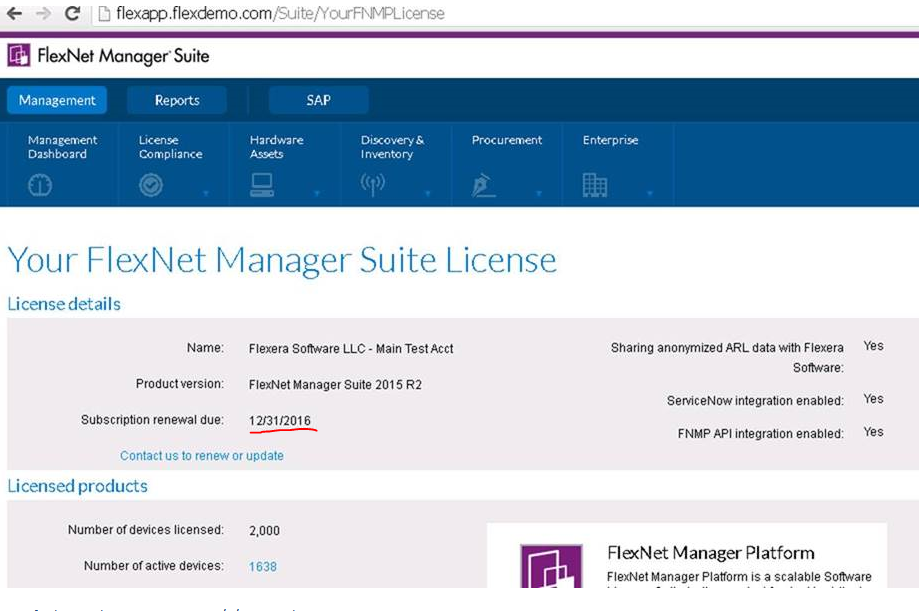The width and height of the screenshot is (919, 611).
Task: Click the browser forward arrow
Action: [43, 13]
